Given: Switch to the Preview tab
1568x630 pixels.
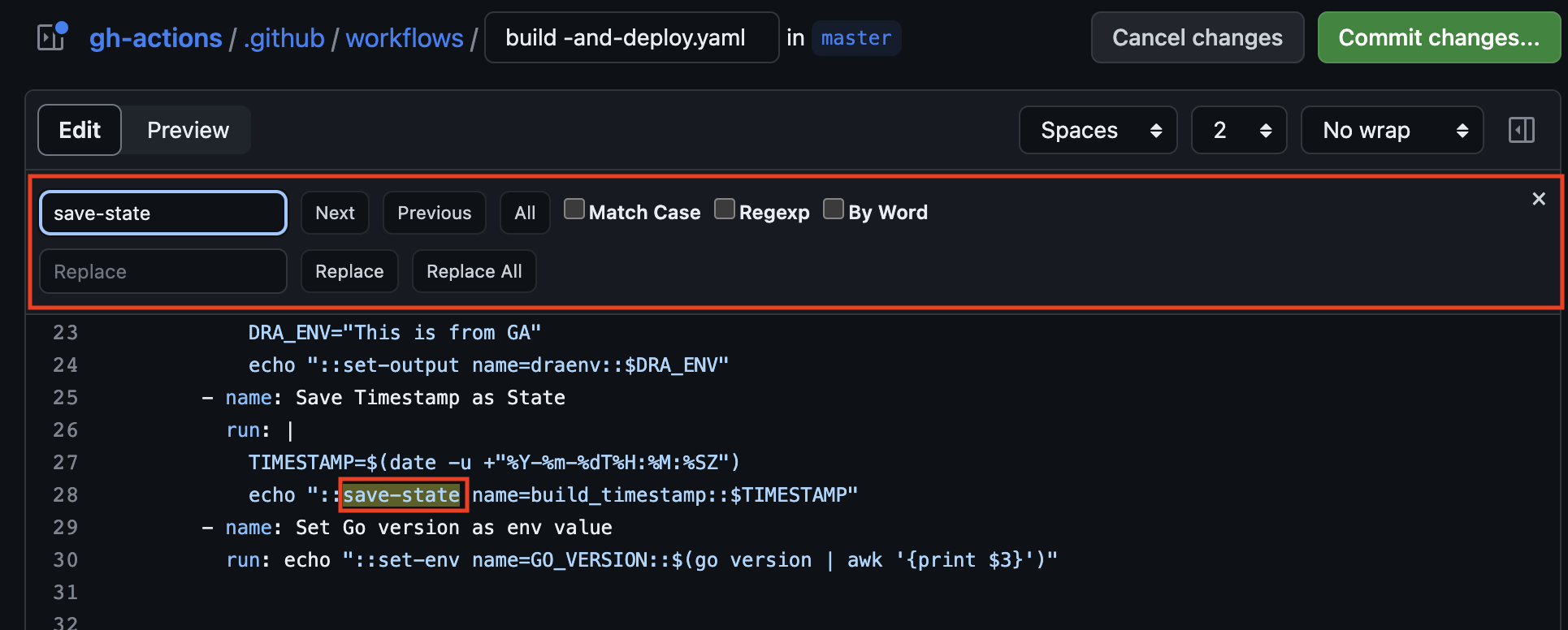Looking at the screenshot, I should pos(188,130).
